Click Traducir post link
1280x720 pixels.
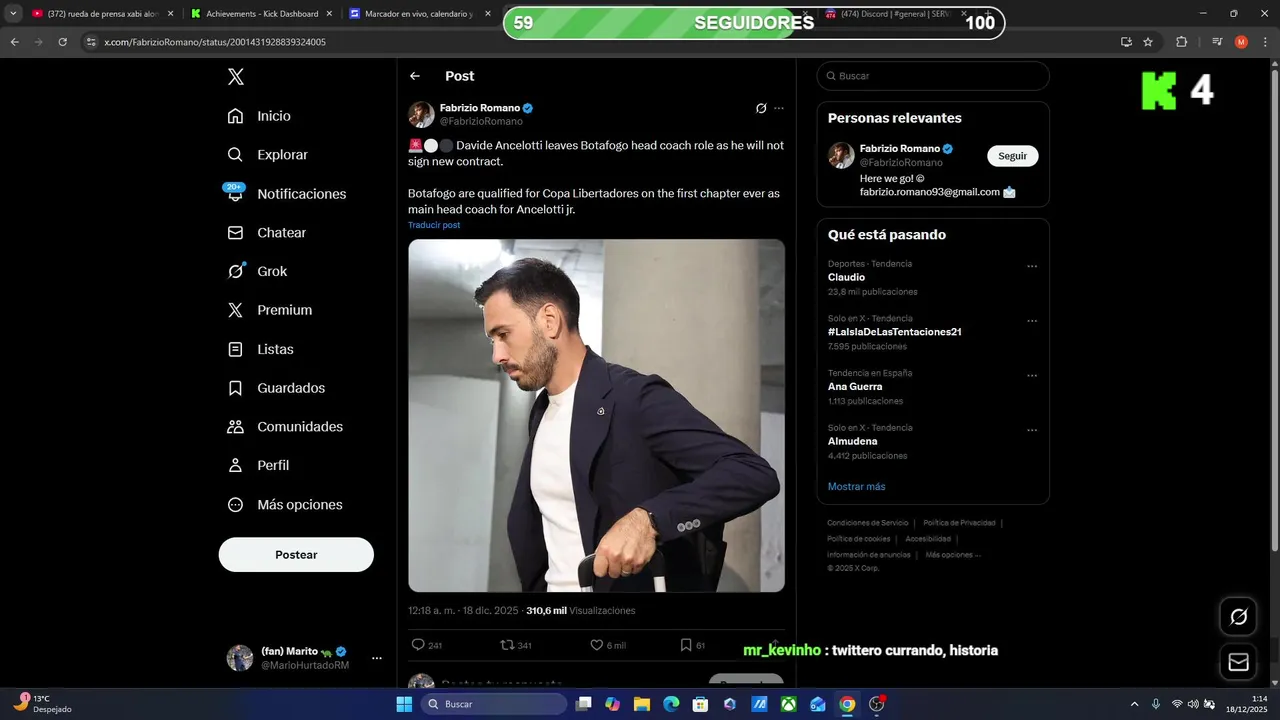click(x=434, y=225)
